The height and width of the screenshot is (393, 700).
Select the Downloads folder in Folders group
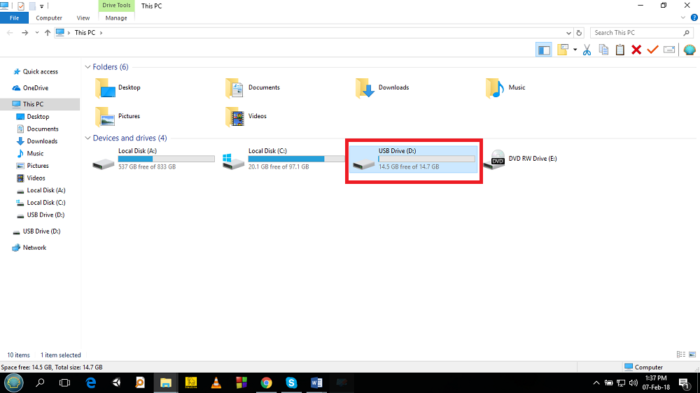(383, 88)
